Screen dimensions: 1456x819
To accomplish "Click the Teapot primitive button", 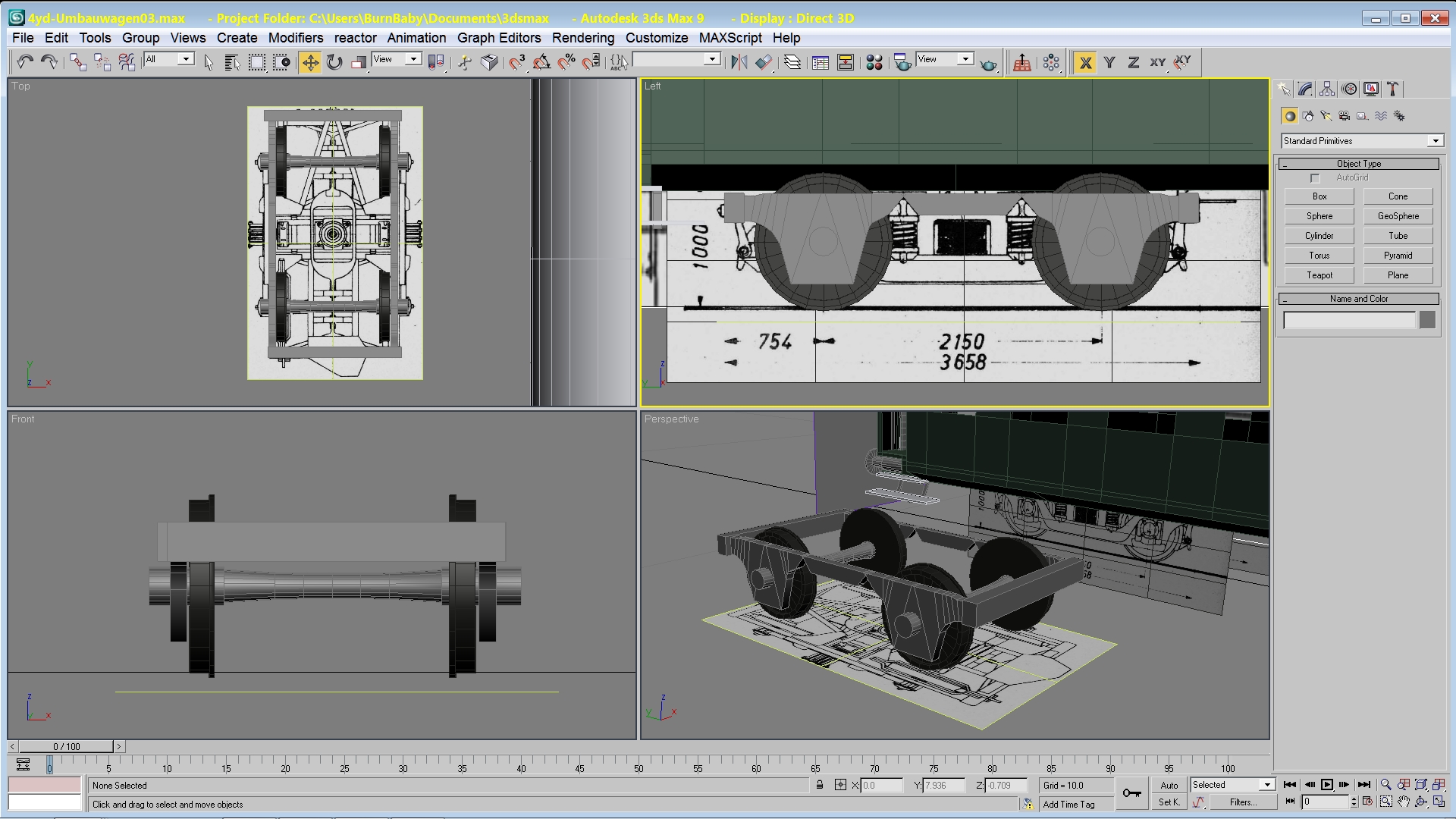I will pos(1319,275).
